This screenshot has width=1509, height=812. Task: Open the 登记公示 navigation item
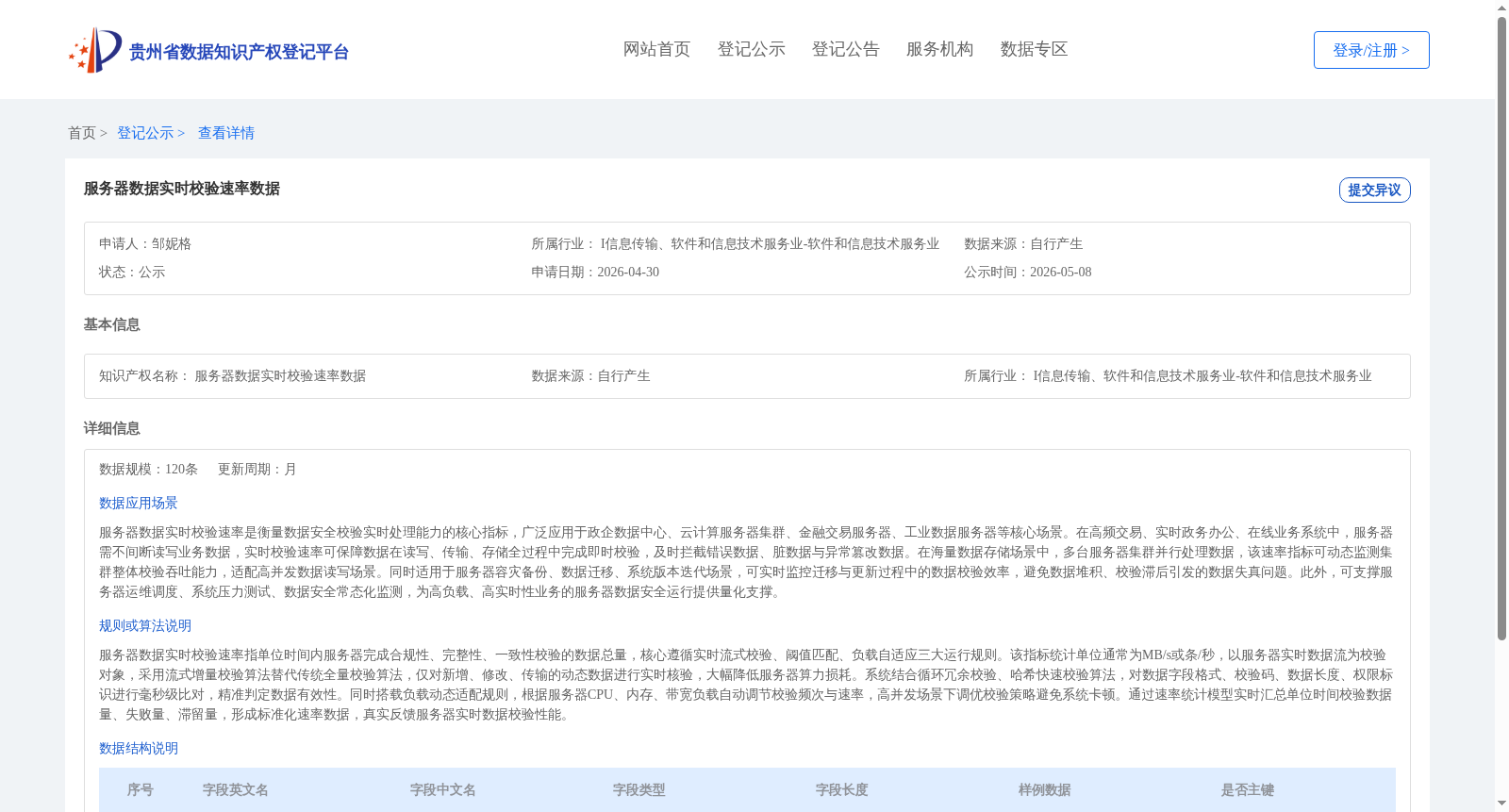751,49
